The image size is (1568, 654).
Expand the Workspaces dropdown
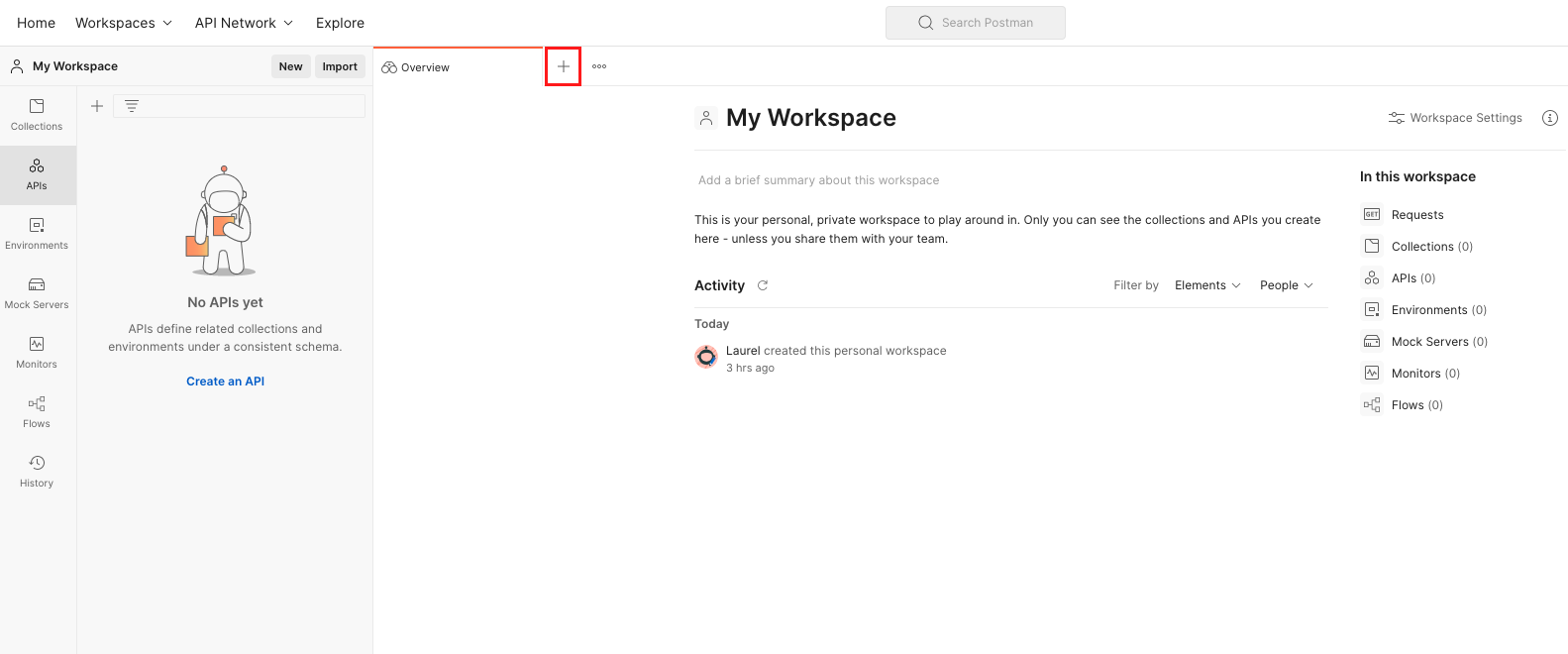click(124, 23)
